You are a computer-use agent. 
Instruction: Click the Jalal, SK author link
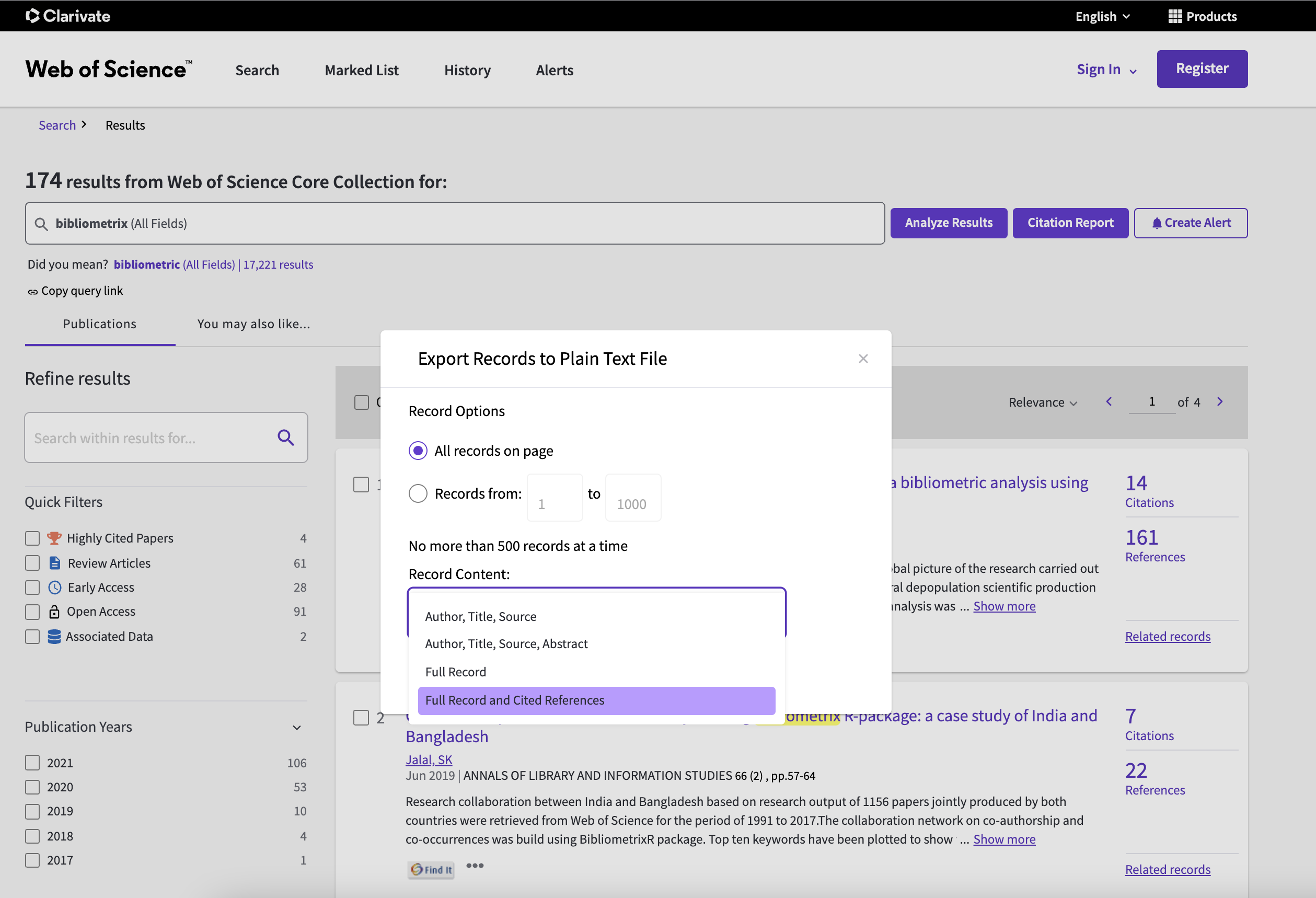pos(429,759)
